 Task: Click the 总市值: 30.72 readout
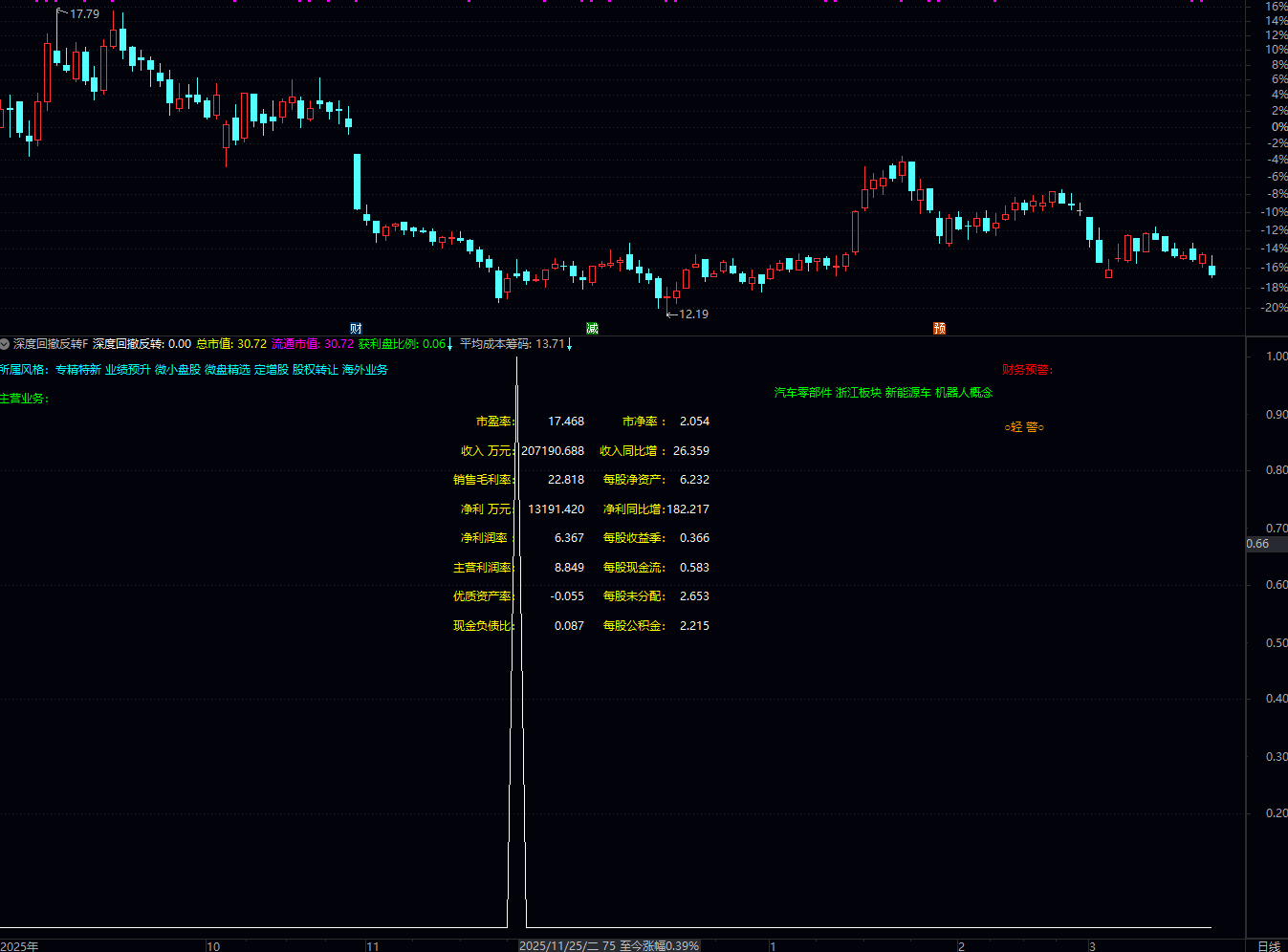tap(231, 344)
